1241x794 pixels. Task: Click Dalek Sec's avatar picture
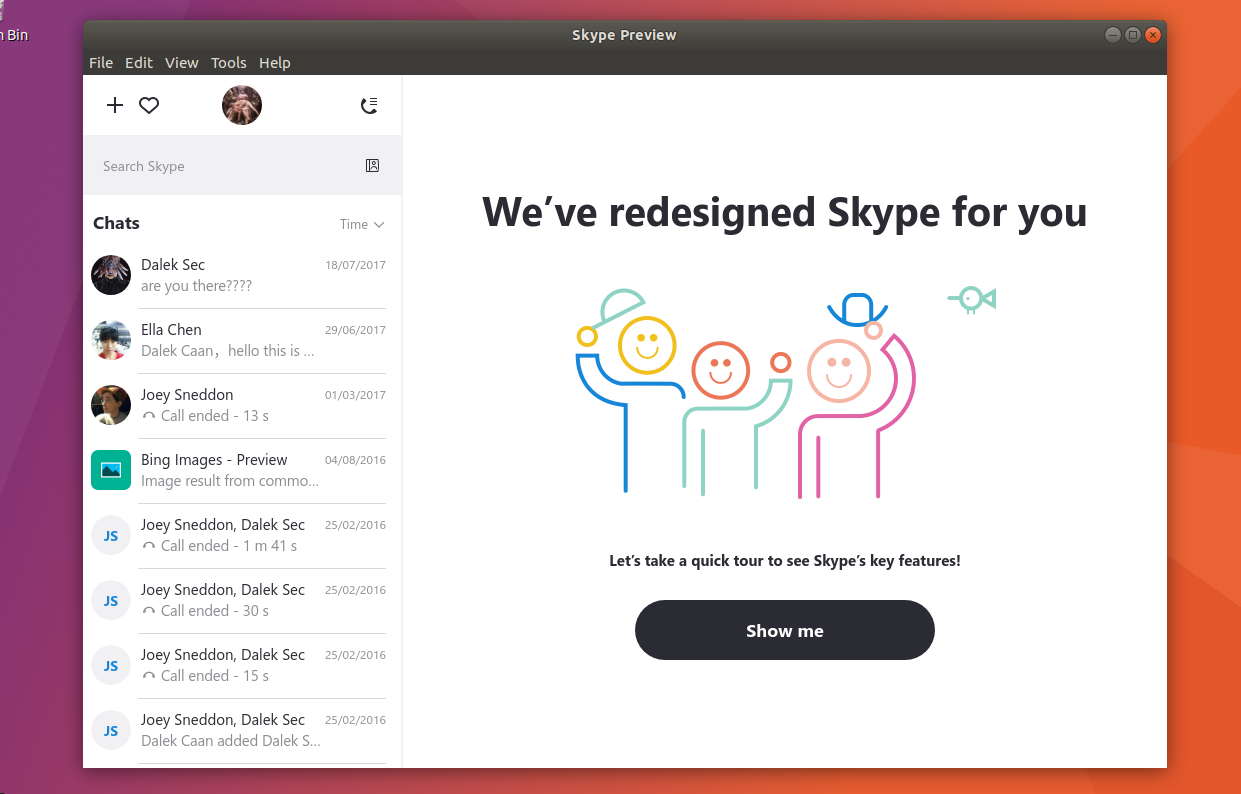111,275
